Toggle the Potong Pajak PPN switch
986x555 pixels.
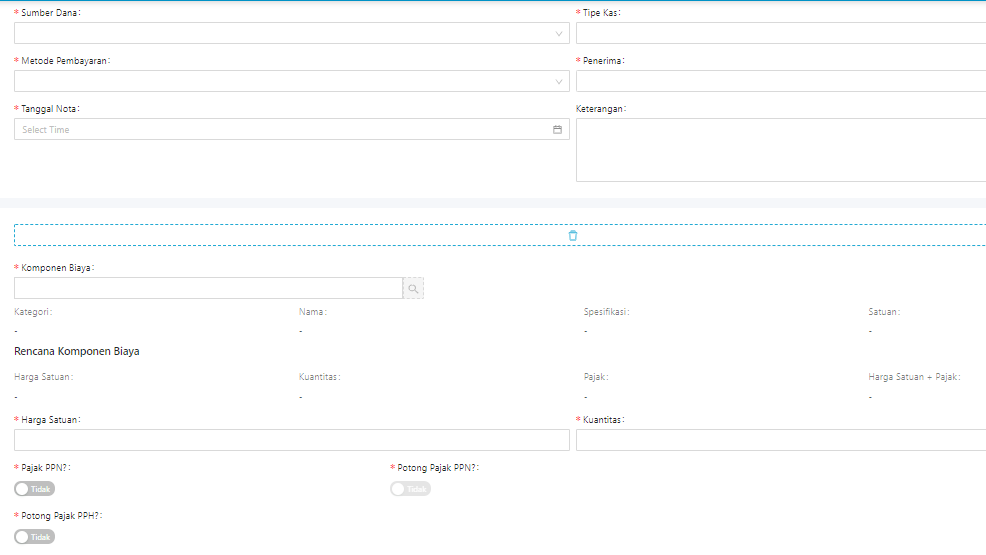pyautogui.click(x=411, y=489)
